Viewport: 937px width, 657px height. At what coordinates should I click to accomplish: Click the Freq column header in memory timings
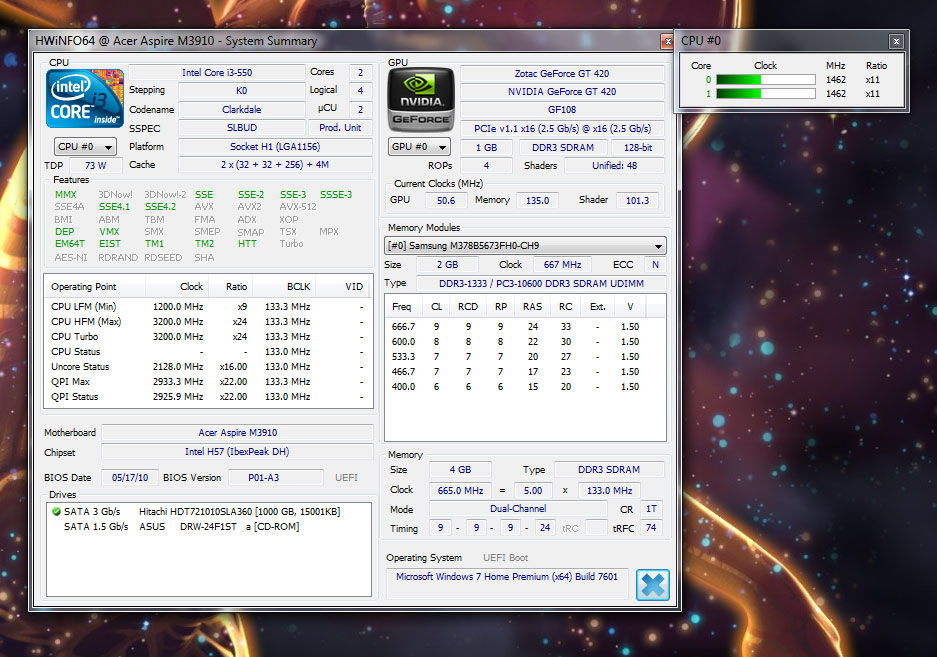403,307
